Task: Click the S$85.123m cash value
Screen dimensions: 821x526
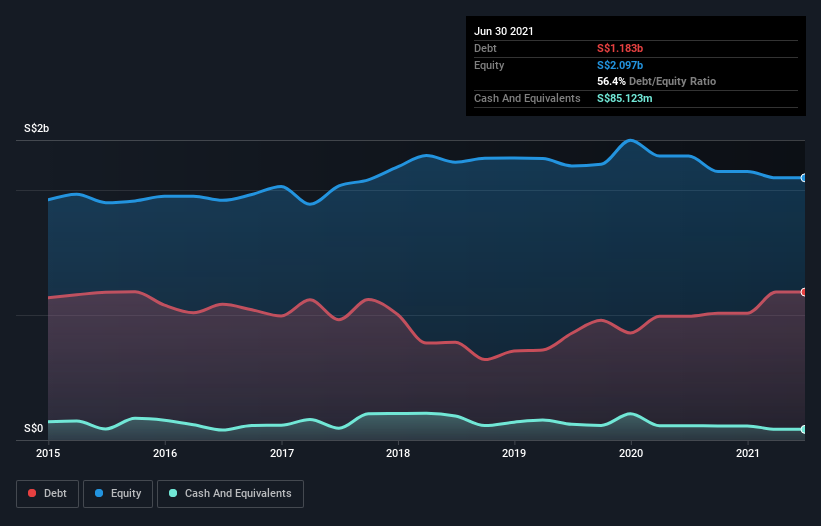Action: coord(625,98)
